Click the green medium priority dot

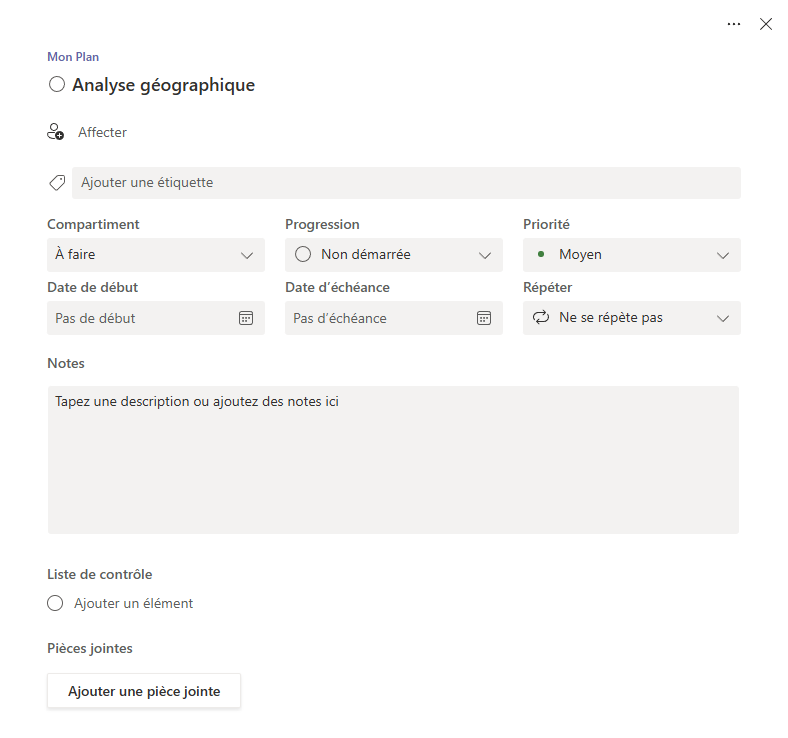tap(541, 254)
